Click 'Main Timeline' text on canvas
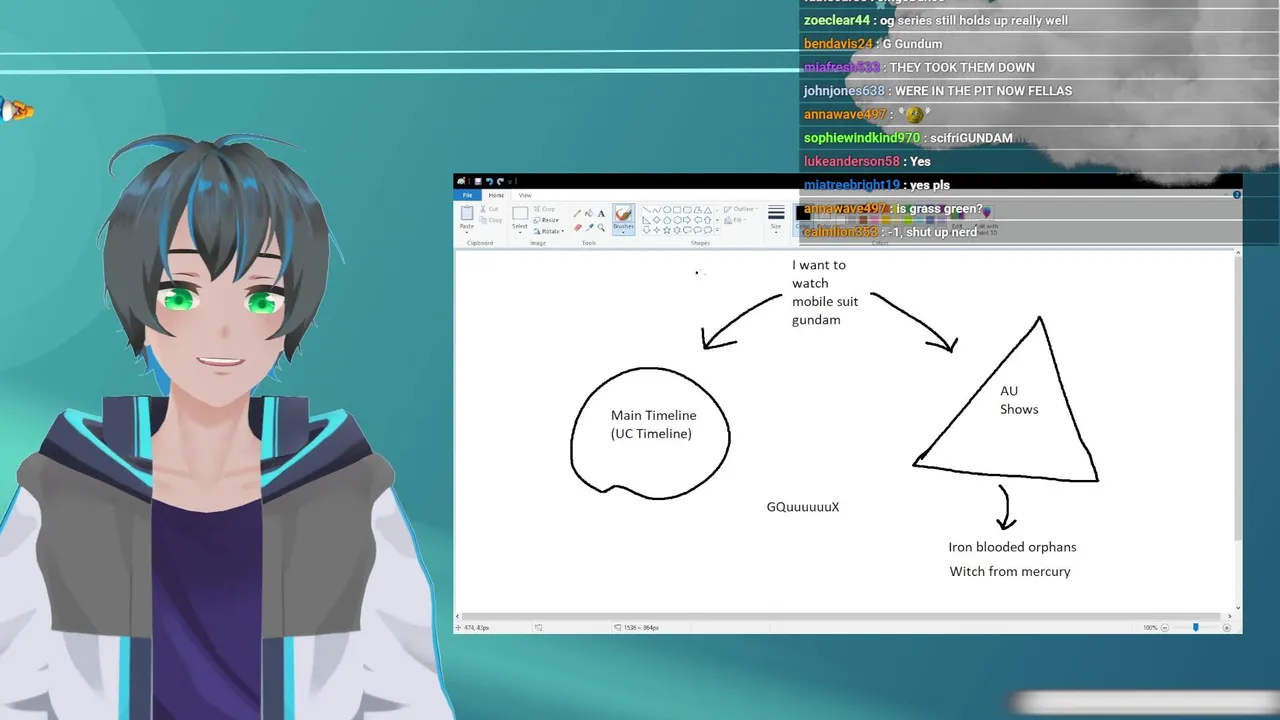Image resolution: width=1280 pixels, height=720 pixels. pos(654,415)
